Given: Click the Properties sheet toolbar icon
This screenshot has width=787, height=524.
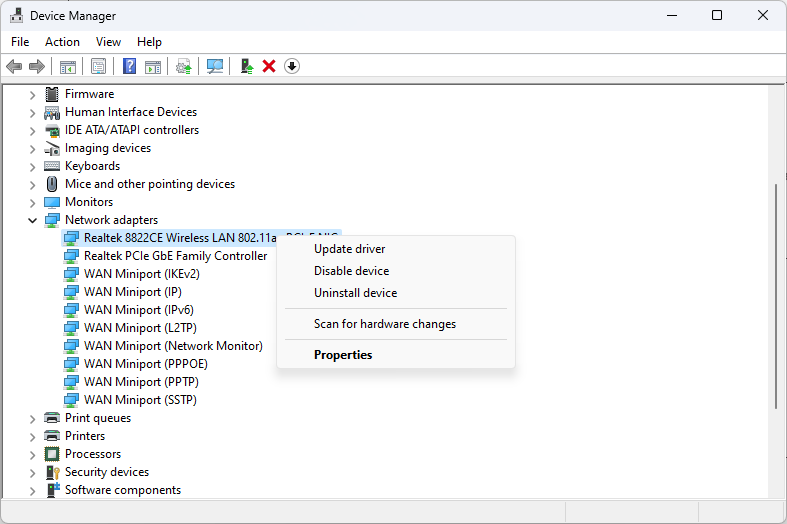Looking at the screenshot, I should click(x=98, y=67).
